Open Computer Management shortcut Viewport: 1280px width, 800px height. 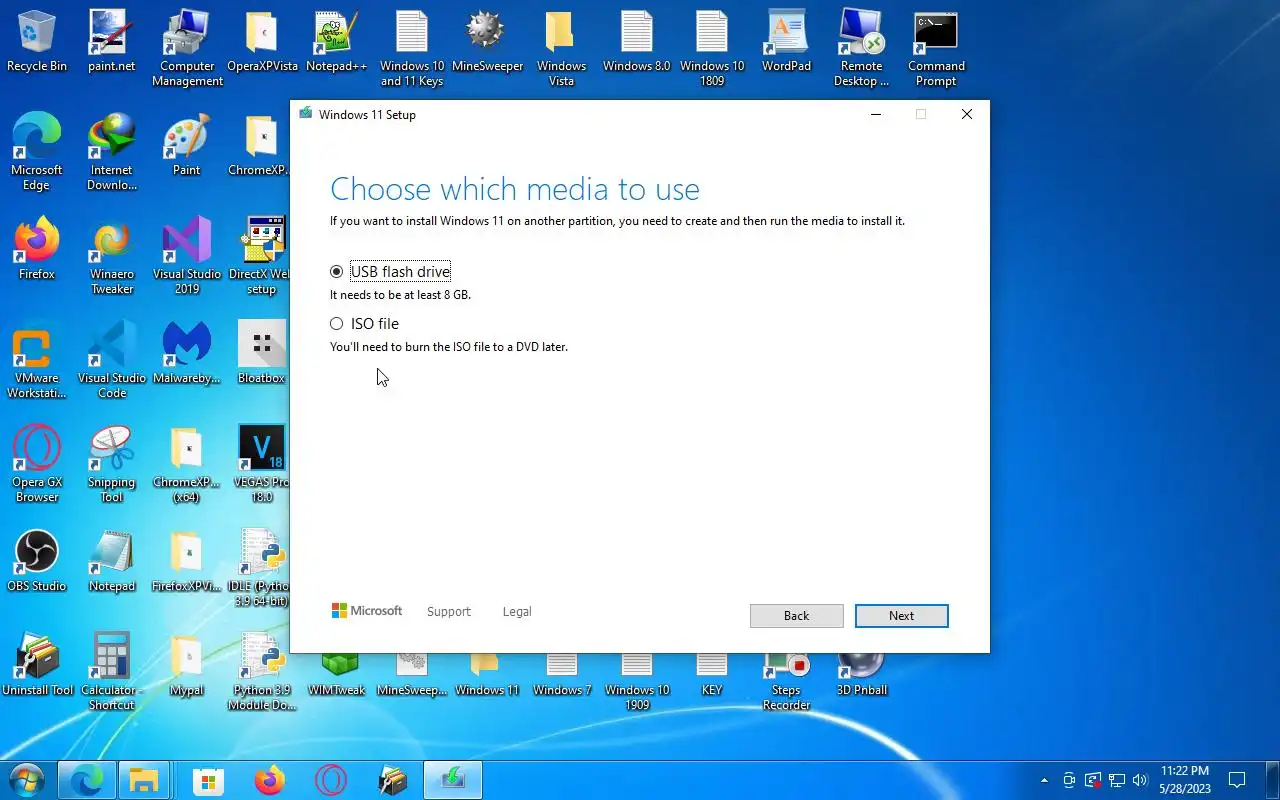pos(187,49)
